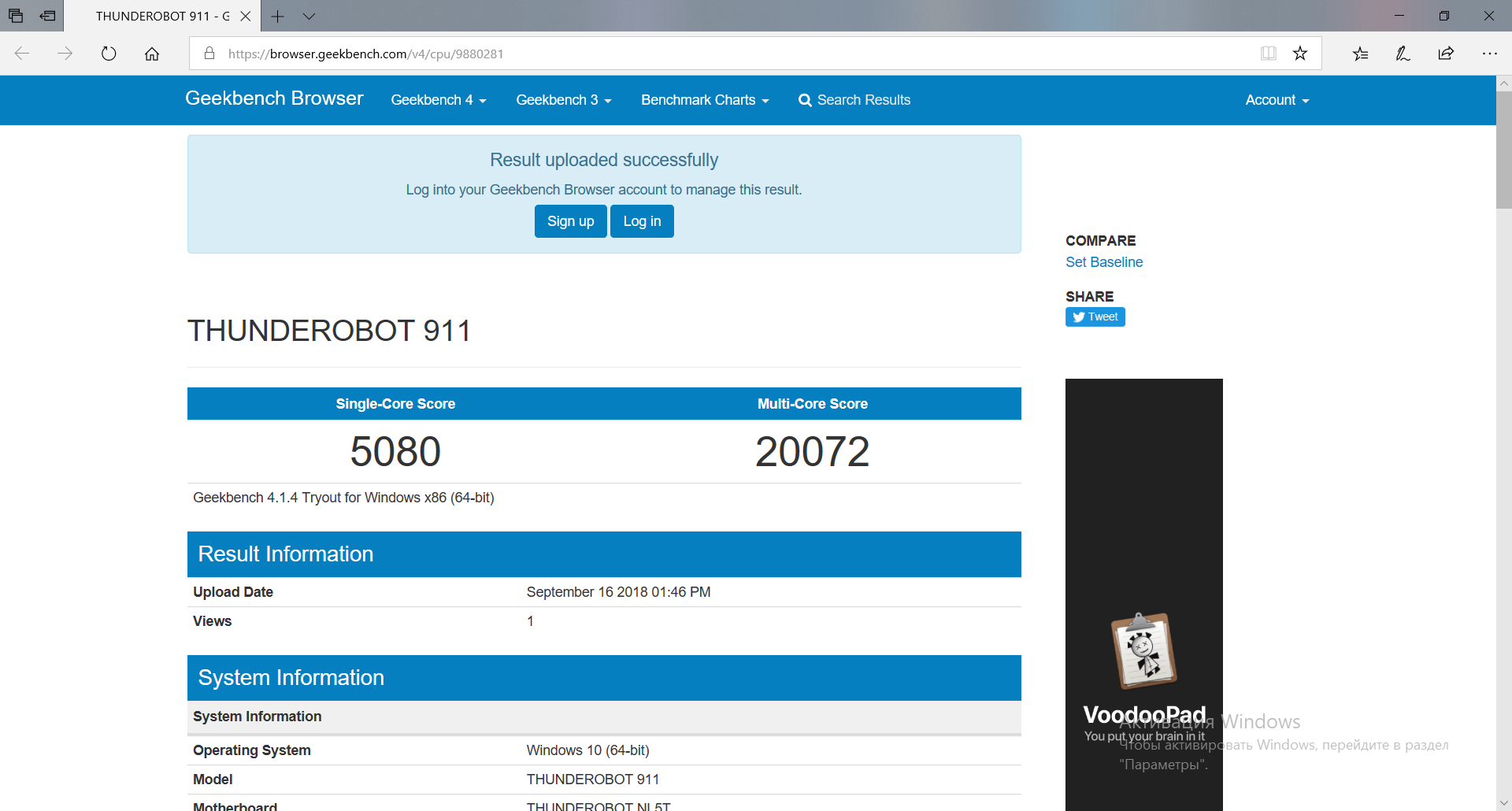Click the Windows 10 (64-bit) value
Image resolution: width=1512 pixels, height=811 pixels.
pos(588,750)
